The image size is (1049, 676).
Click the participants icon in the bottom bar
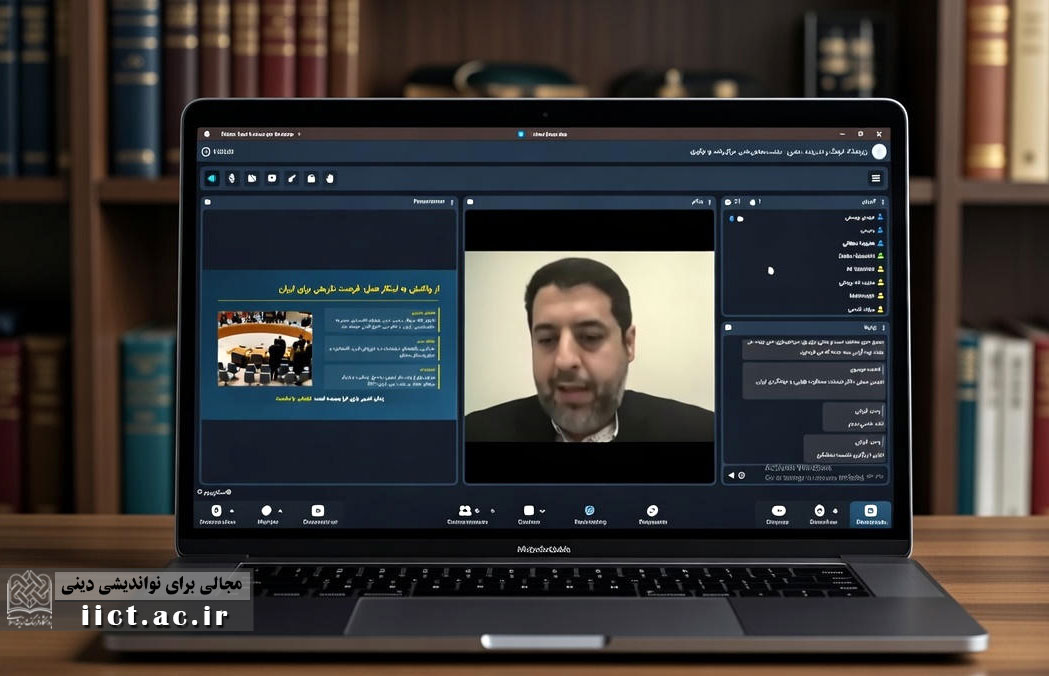[x=465, y=510]
